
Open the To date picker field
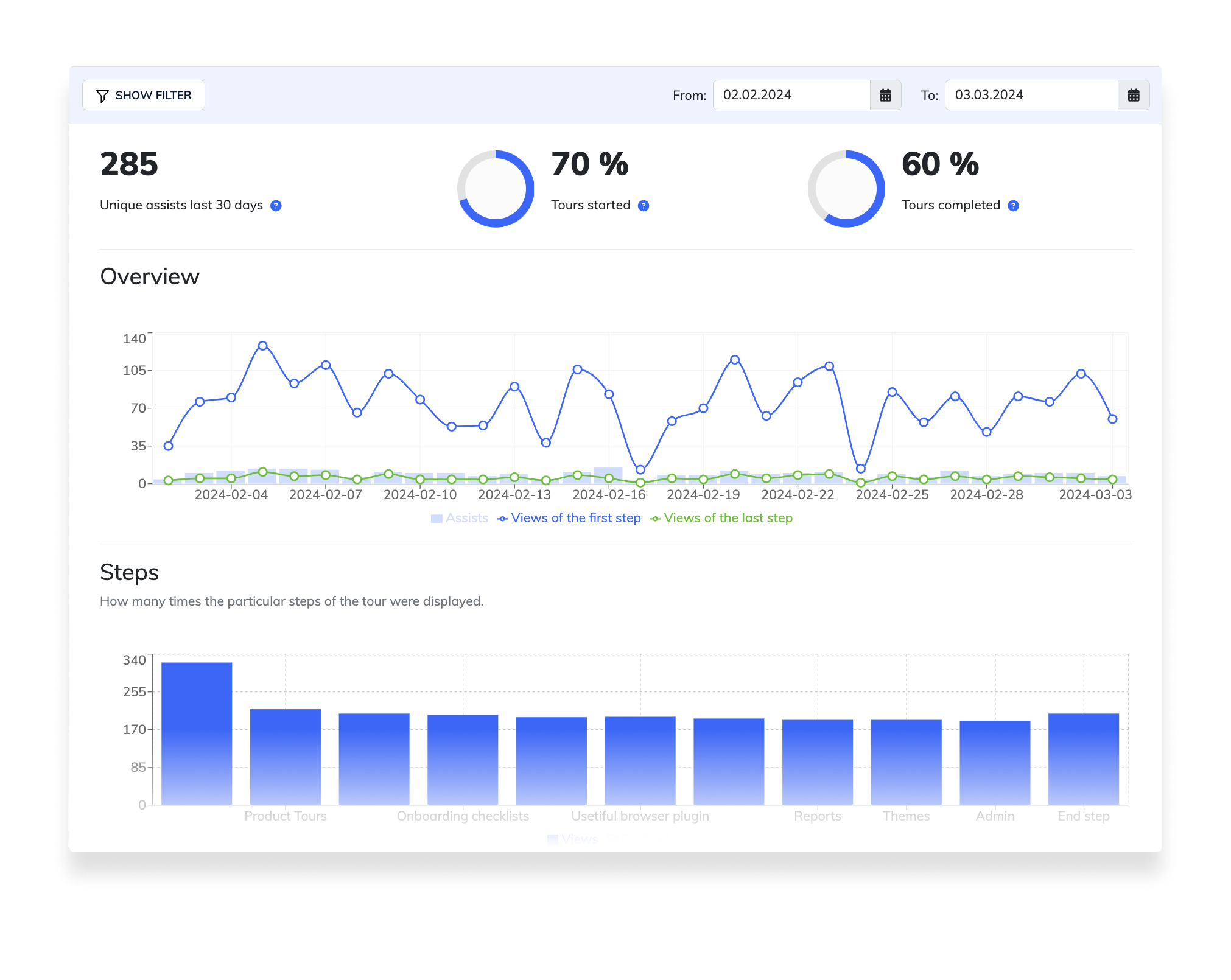(x=1031, y=95)
